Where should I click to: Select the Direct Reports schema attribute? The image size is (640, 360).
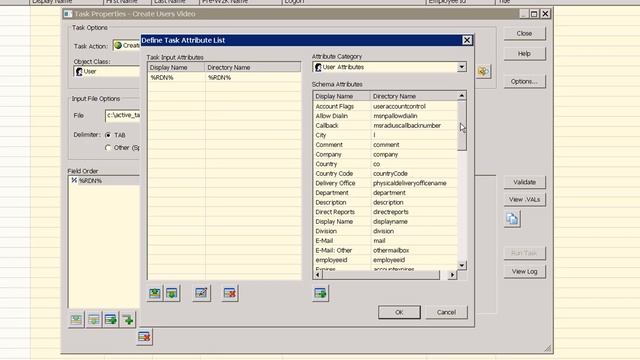(385, 212)
